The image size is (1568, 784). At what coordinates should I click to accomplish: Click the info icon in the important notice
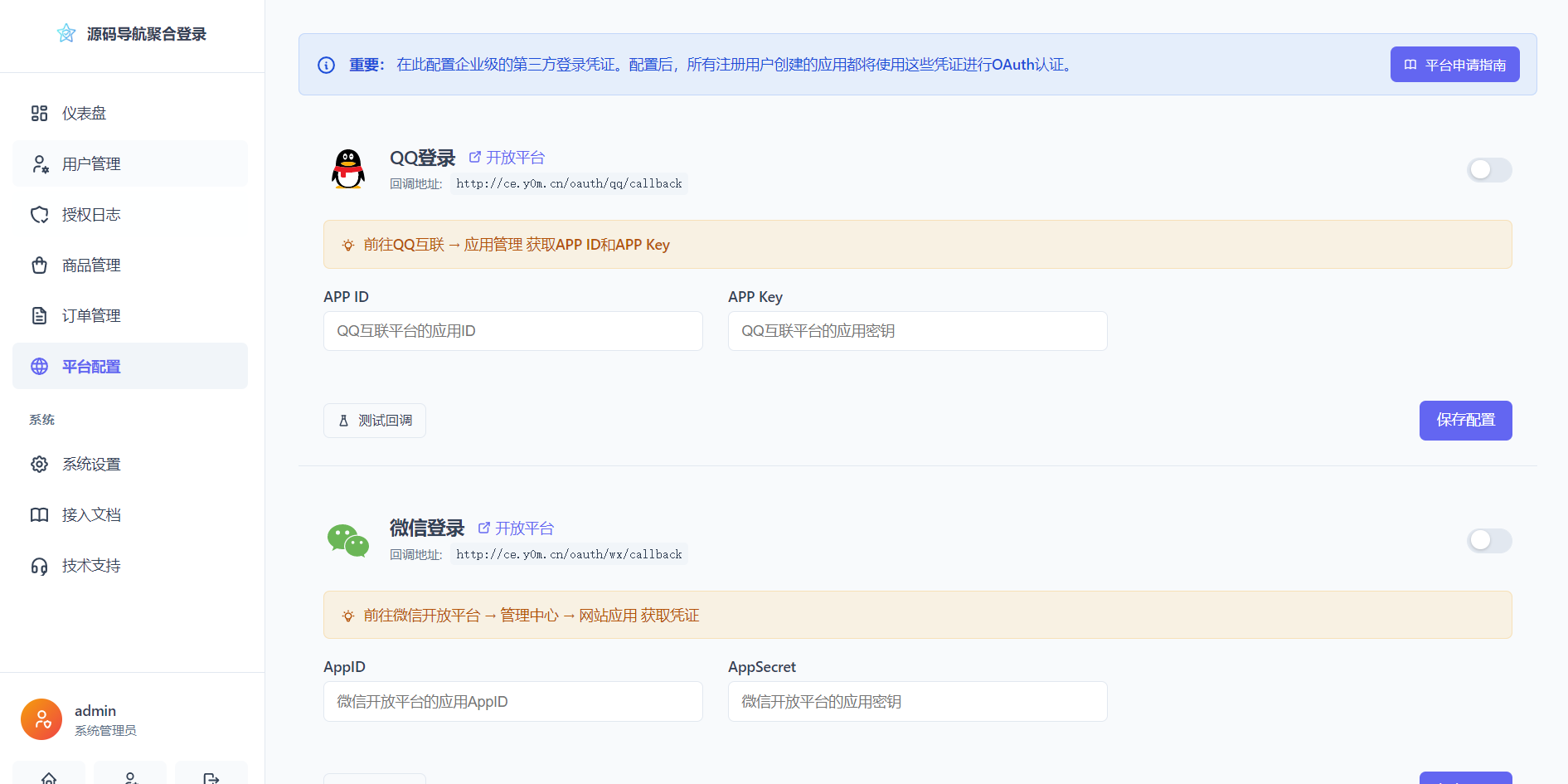(x=327, y=65)
